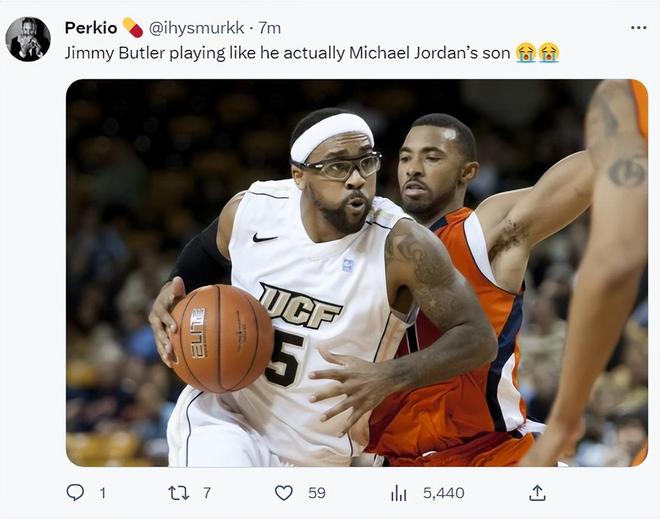Click the 7m timestamp
The height and width of the screenshot is (519, 660).
pos(269,27)
